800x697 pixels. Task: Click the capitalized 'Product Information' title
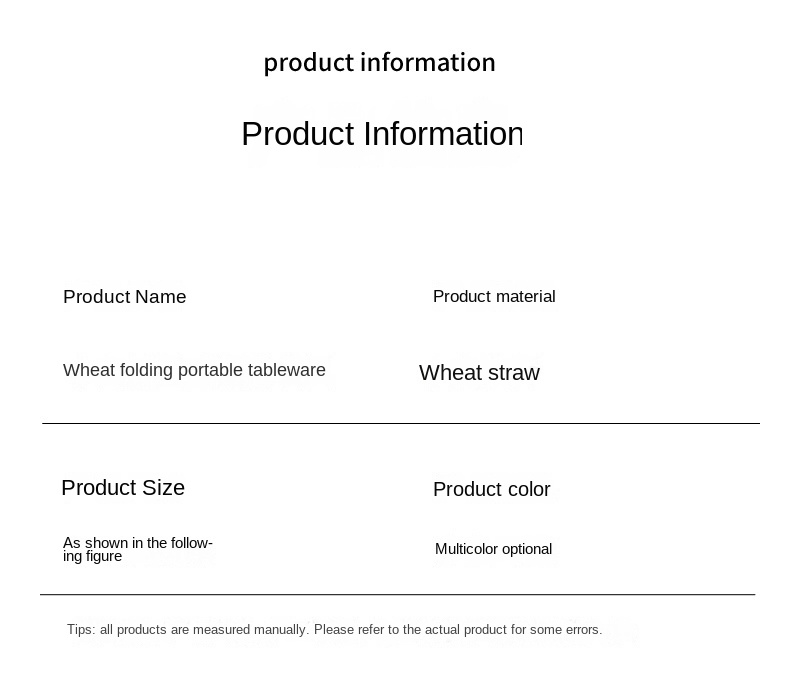tap(381, 134)
